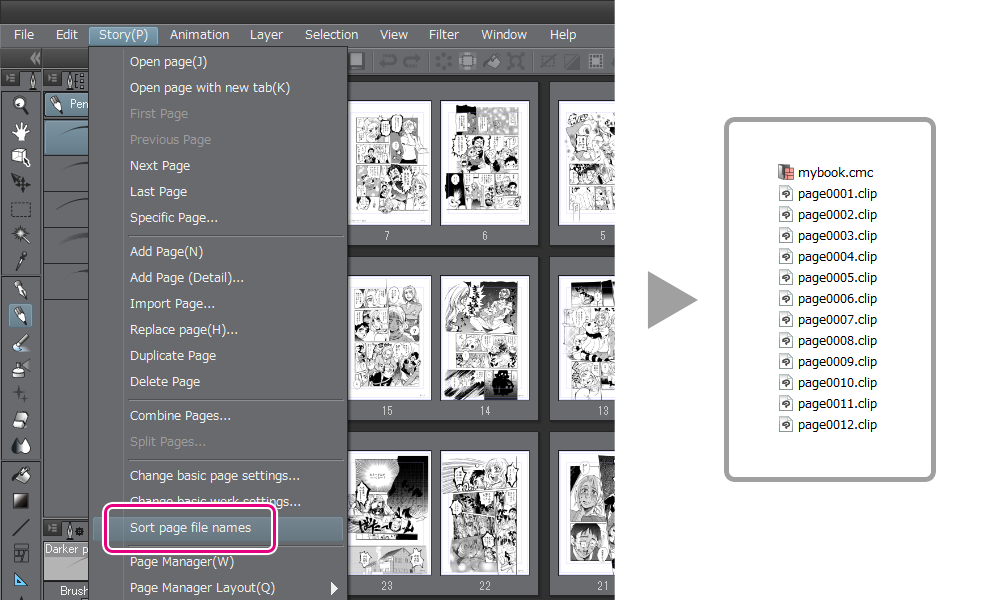The height and width of the screenshot is (600, 1000).
Task: Expand the Page Manager Layout(Q) submenu
Action: click(x=334, y=588)
